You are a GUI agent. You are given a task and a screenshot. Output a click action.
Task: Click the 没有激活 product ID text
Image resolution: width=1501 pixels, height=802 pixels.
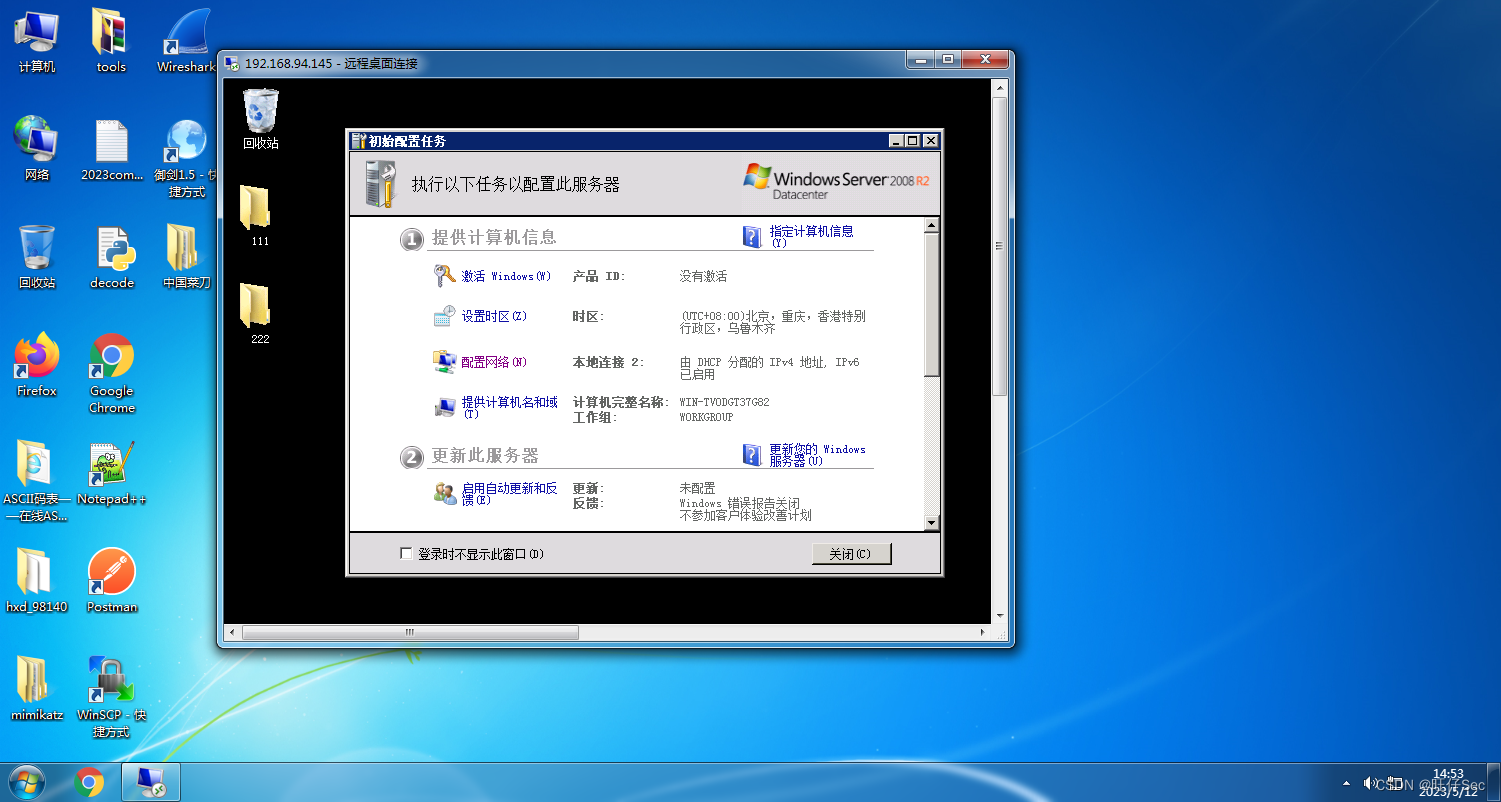[704, 276]
